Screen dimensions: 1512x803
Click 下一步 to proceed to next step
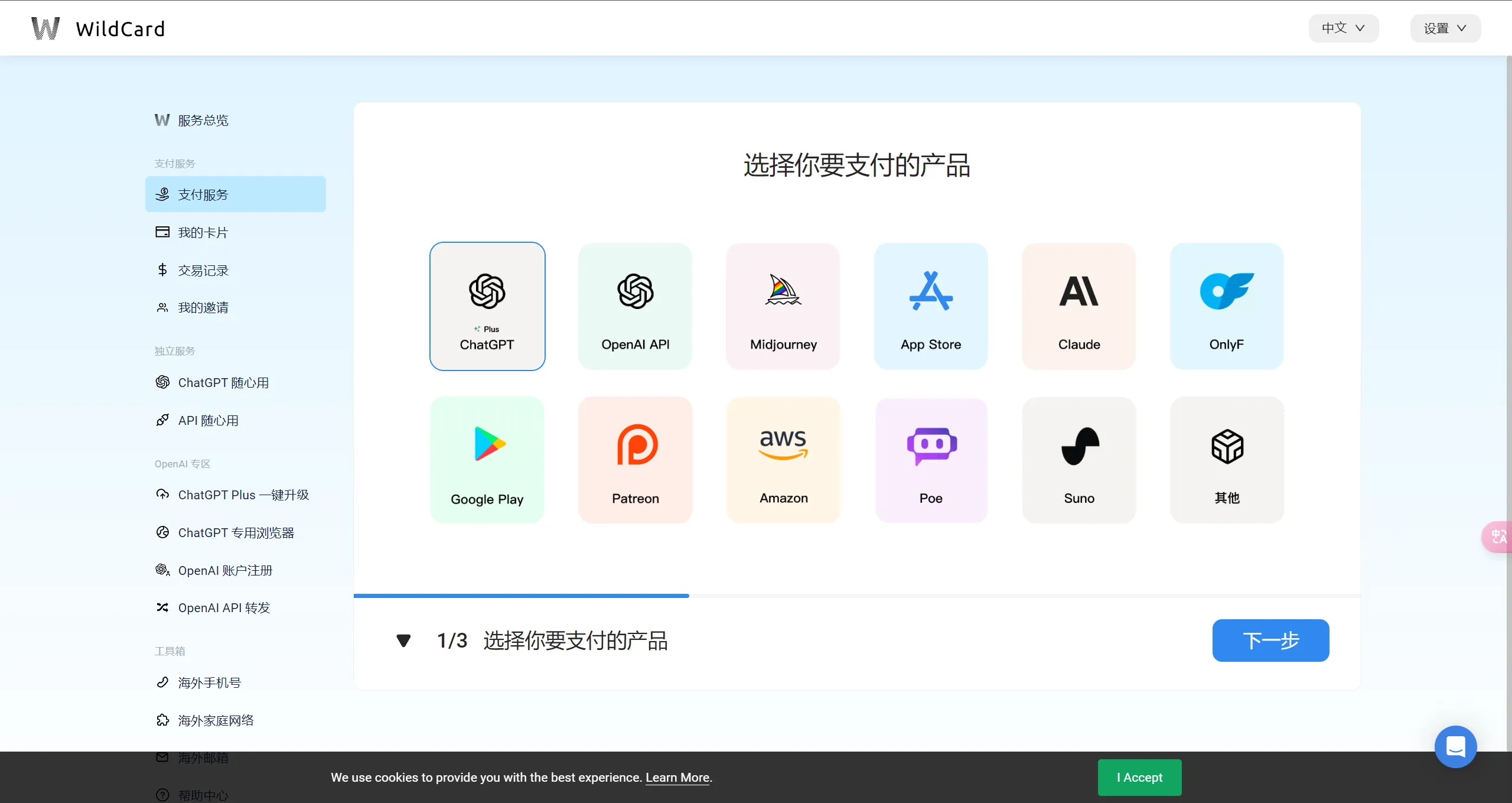(x=1270, y=640)
